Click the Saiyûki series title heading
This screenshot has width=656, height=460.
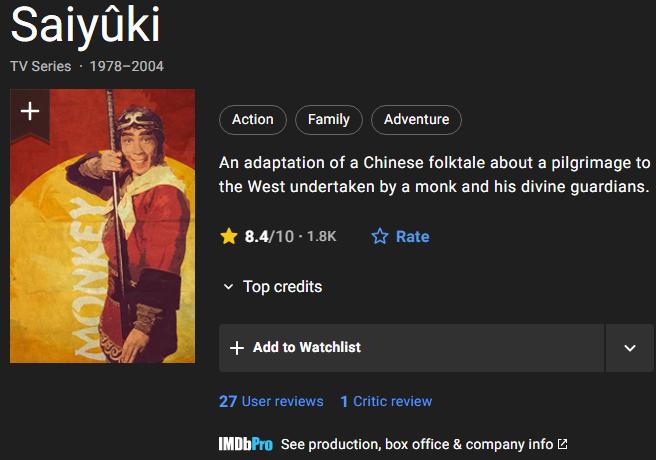[85, 27]
